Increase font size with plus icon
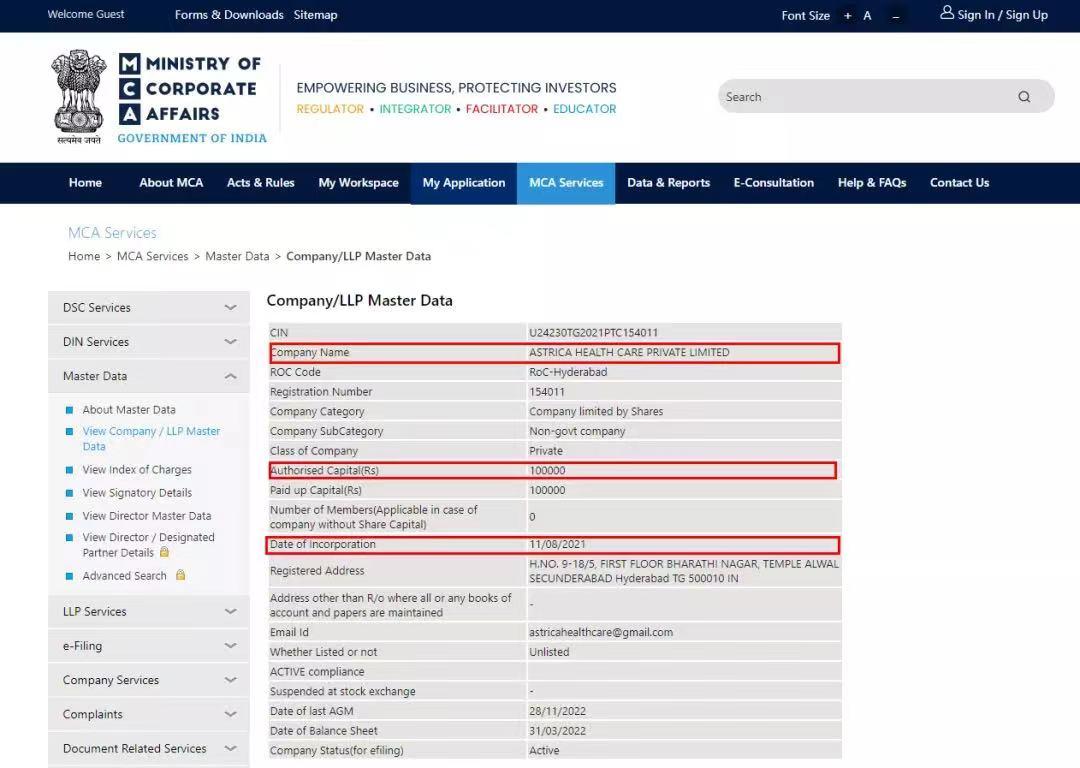This screenshot has width=1080, height=768. [848, 16]
